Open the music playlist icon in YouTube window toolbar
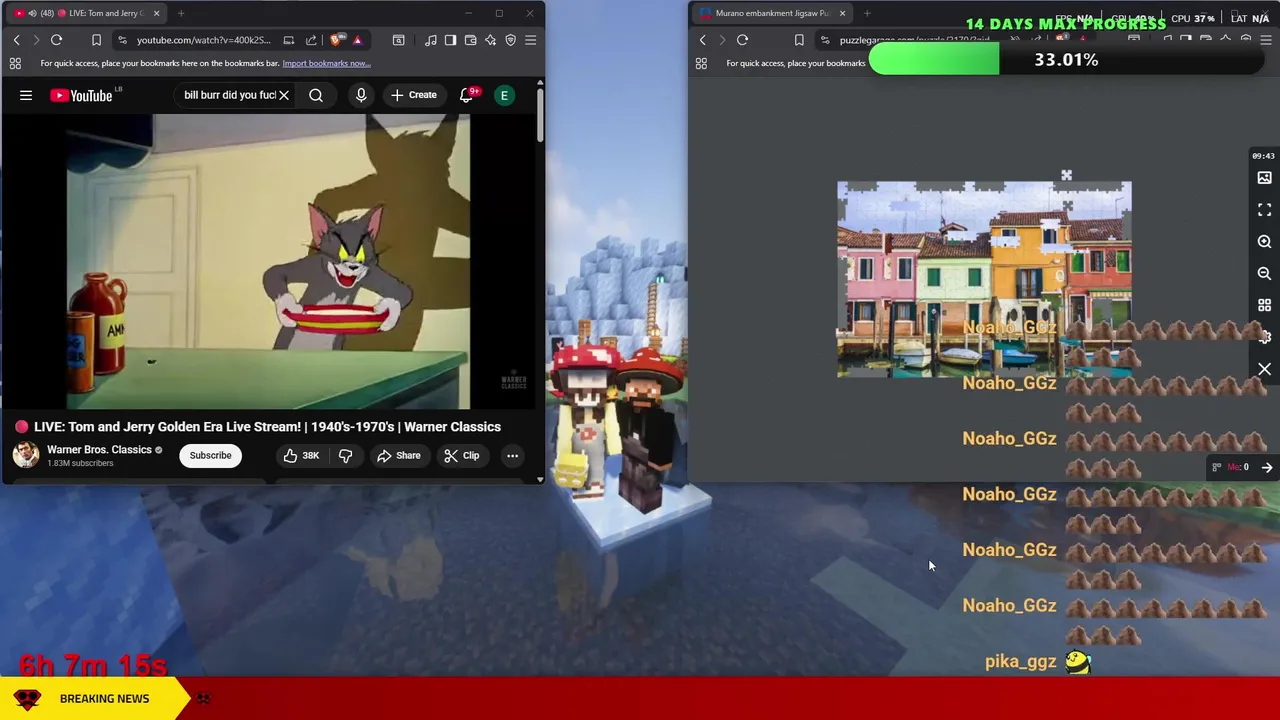The image size is (1280, 720). pos(430,40)
